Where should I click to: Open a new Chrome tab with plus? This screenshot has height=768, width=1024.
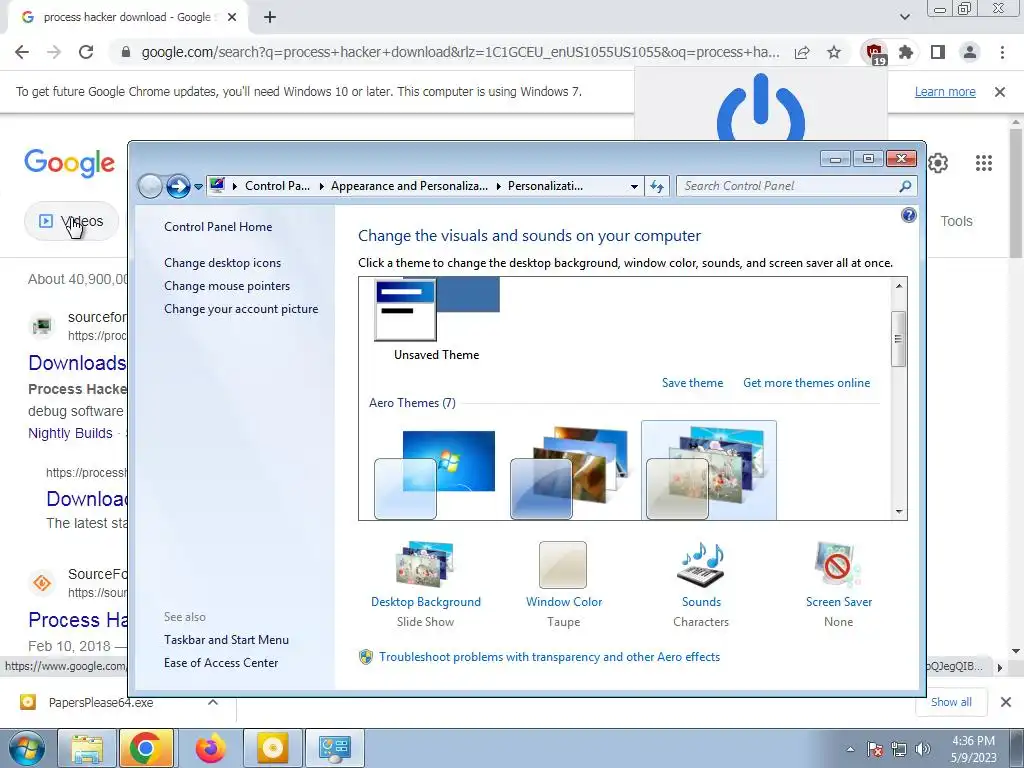point(270,17)
